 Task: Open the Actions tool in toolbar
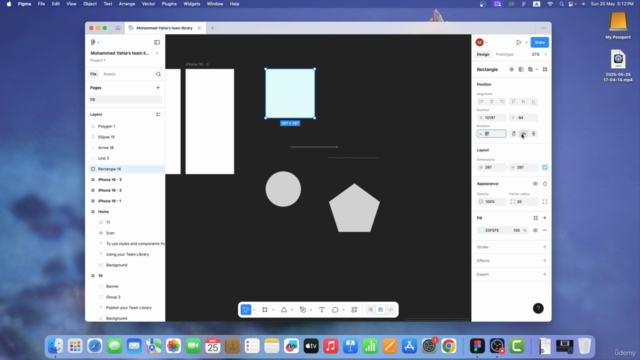pos(354,310)
